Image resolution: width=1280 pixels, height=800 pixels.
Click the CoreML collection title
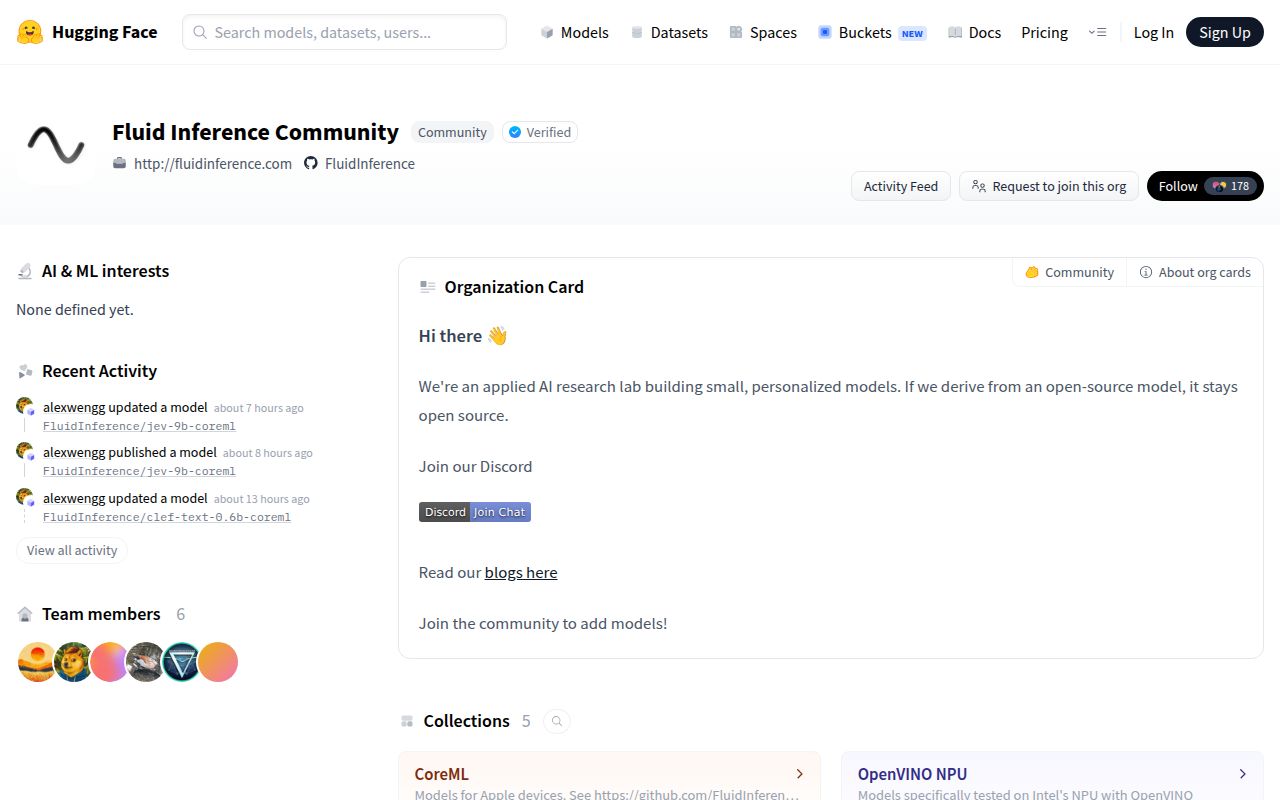tap(442, 774)
